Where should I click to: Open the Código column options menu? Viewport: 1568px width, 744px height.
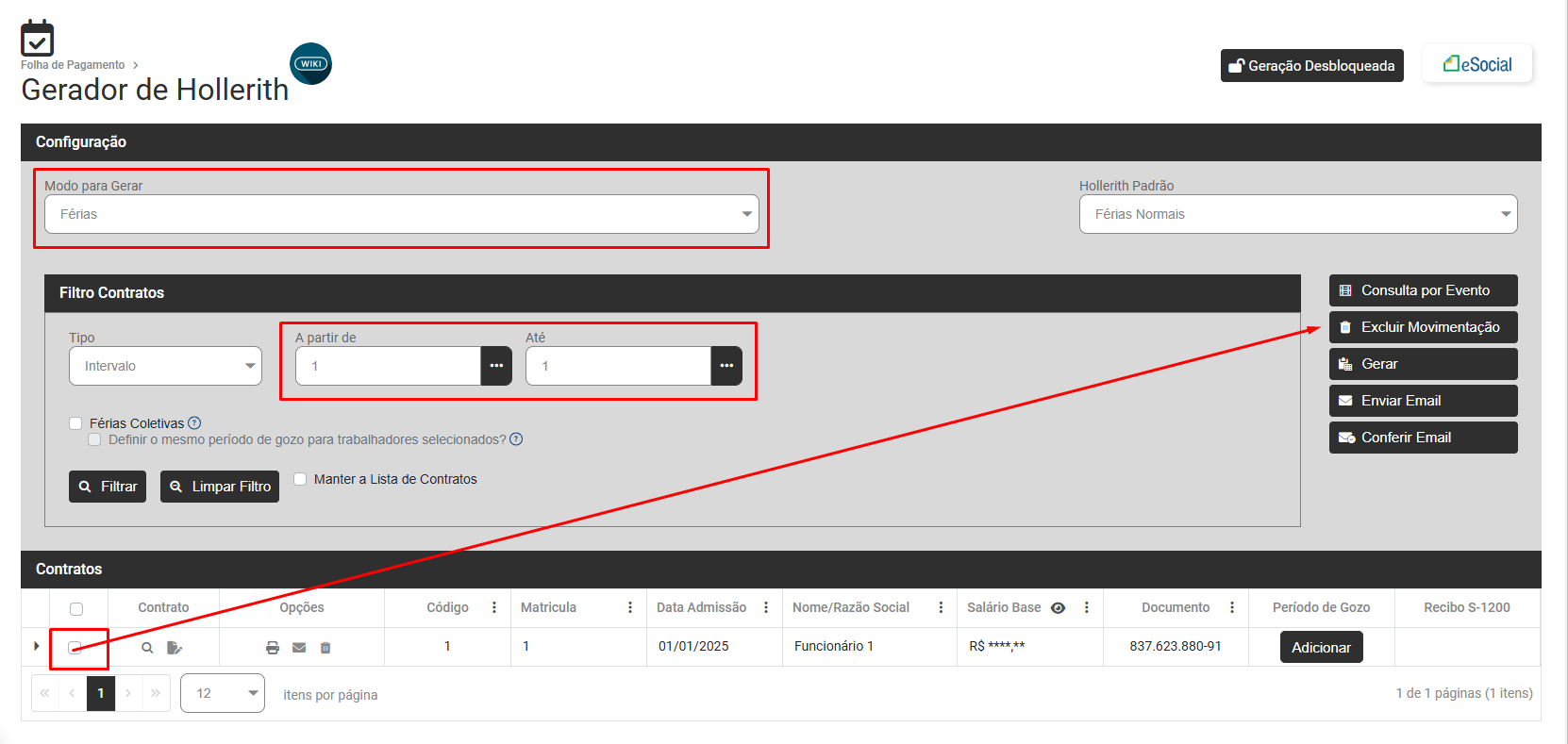(494, 608)
